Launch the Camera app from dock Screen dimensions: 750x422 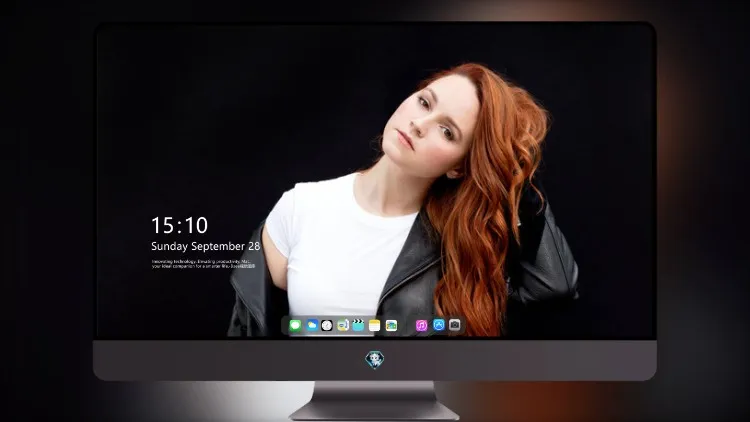pyautogui.click(x=455, y=325)
